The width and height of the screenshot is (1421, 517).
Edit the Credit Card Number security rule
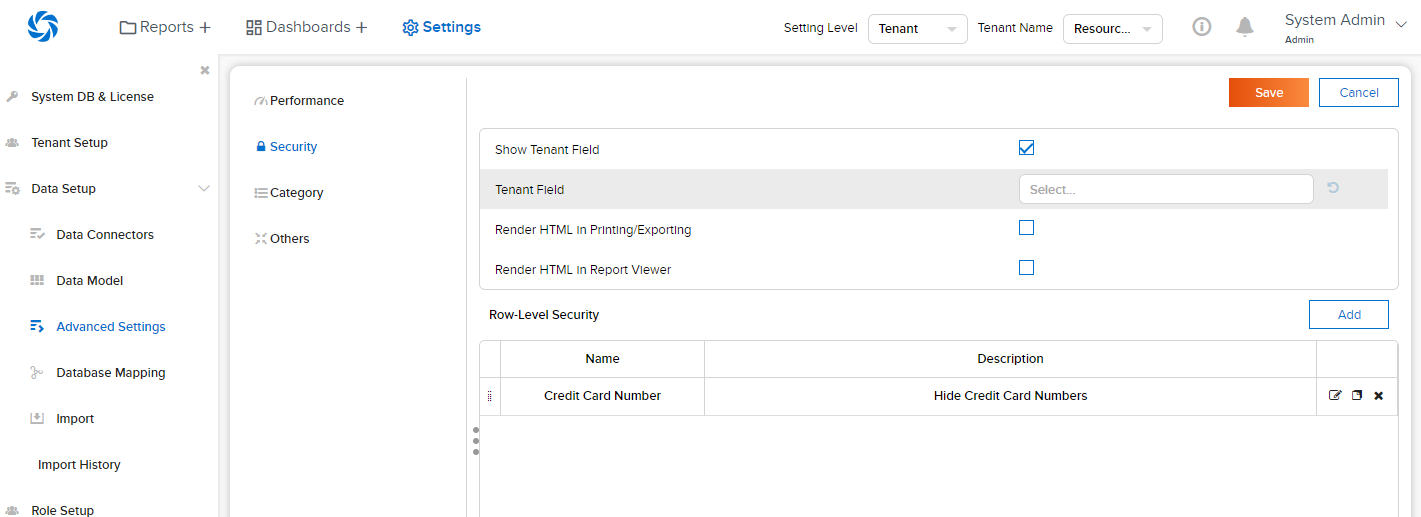1335,396
